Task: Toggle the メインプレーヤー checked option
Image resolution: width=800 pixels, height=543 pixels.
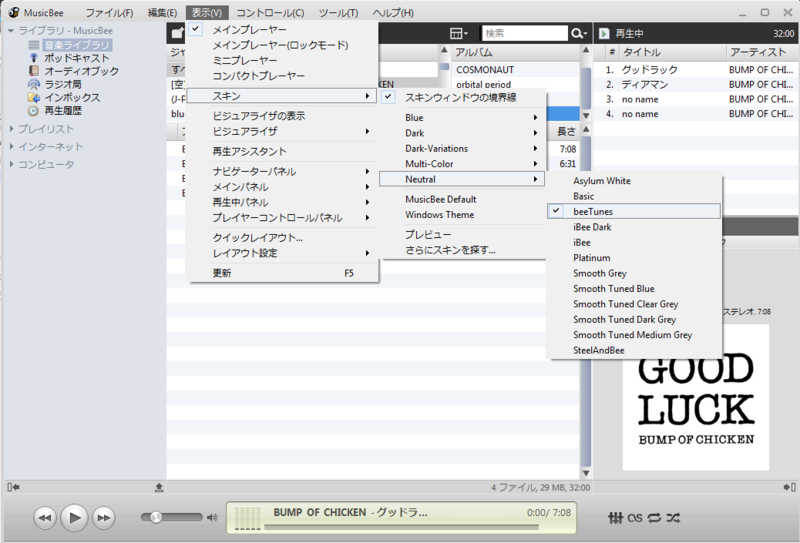Action: pos(282,30)
